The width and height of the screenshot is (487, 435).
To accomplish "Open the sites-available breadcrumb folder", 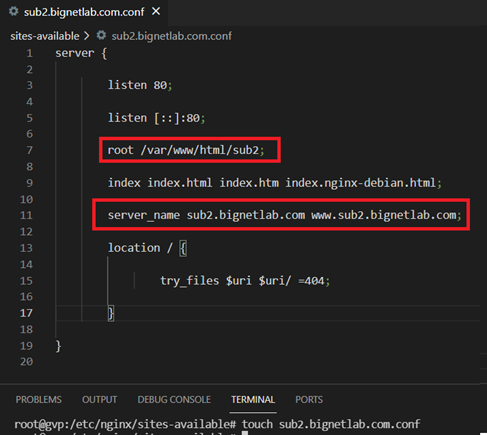I will [45, 36].
